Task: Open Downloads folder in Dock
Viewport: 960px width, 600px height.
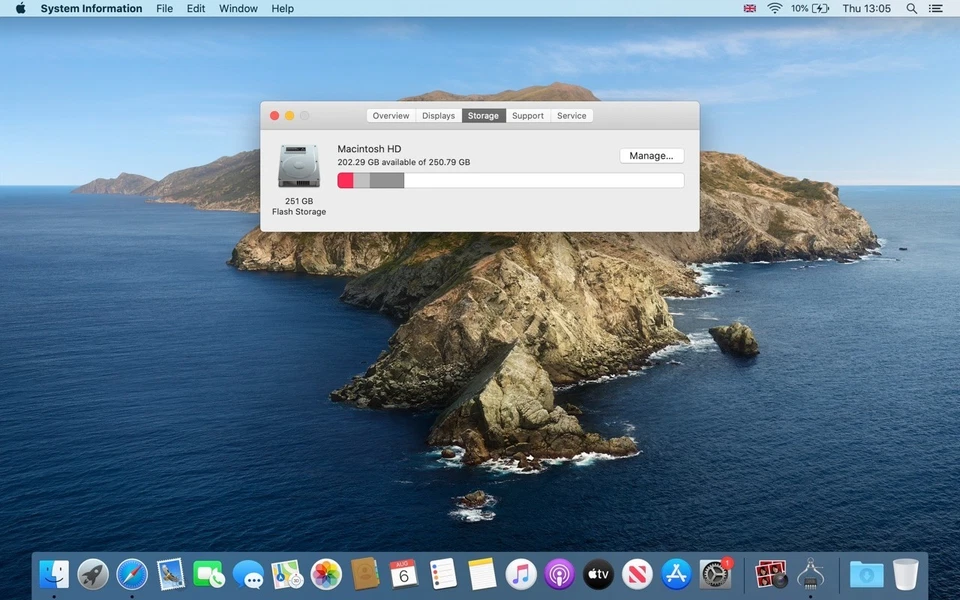Action: 866,575
